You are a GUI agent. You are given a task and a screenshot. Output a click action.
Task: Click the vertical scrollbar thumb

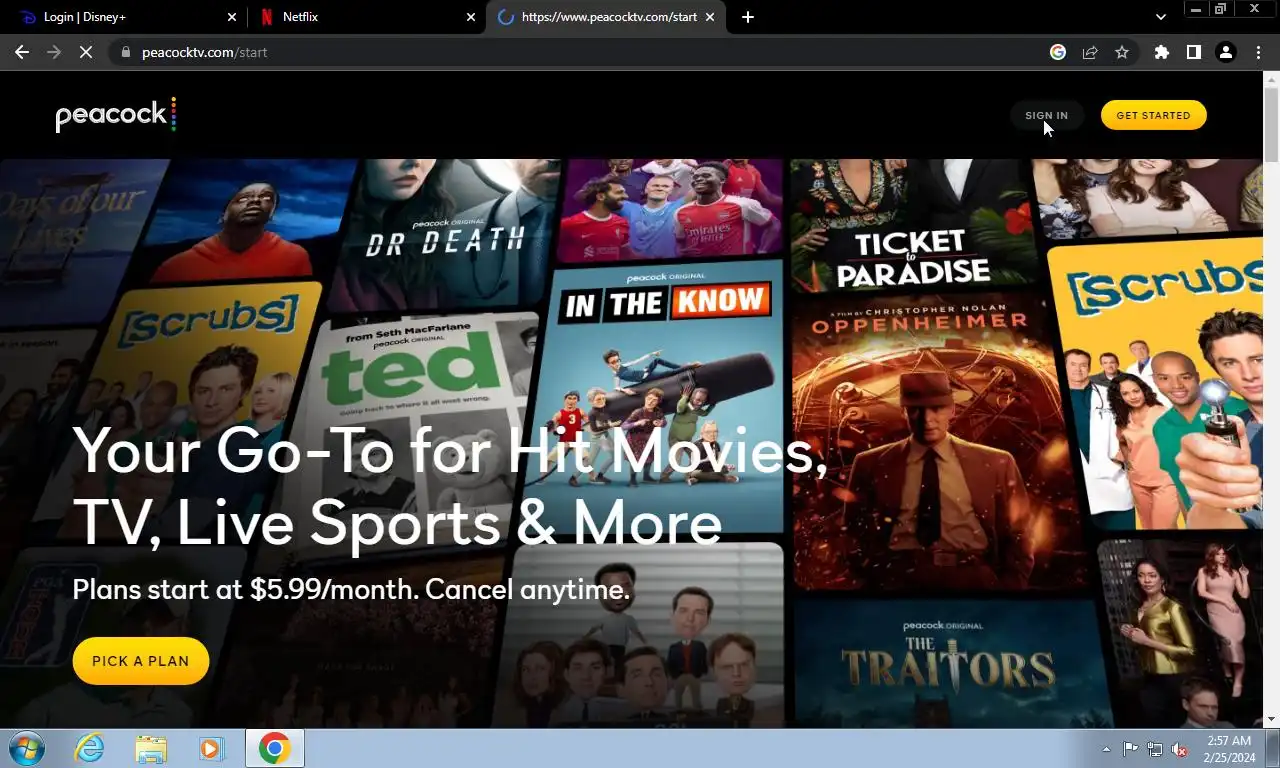pos(1271,125)
